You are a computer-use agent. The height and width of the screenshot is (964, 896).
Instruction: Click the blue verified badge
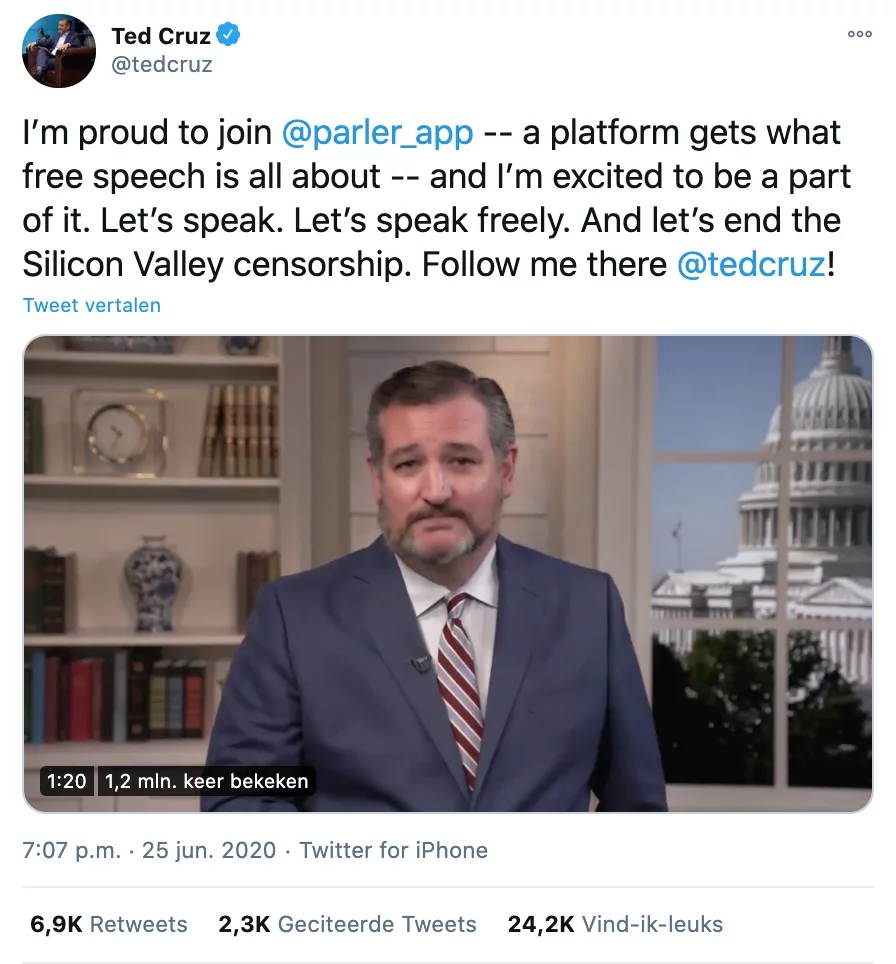(230, 36)
